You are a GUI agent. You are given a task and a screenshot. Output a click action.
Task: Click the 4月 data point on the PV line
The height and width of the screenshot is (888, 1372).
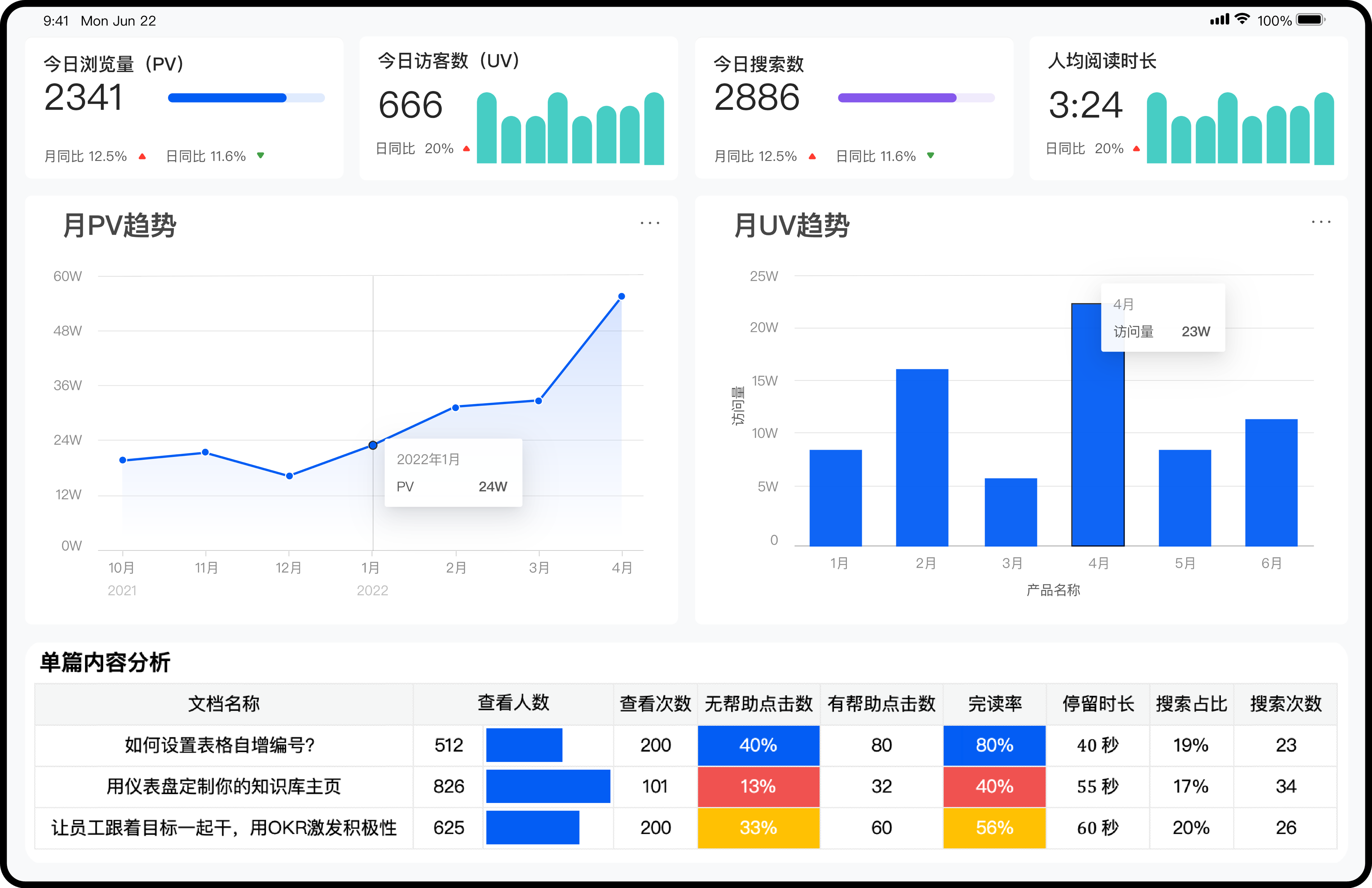click(x=621, y=296)
